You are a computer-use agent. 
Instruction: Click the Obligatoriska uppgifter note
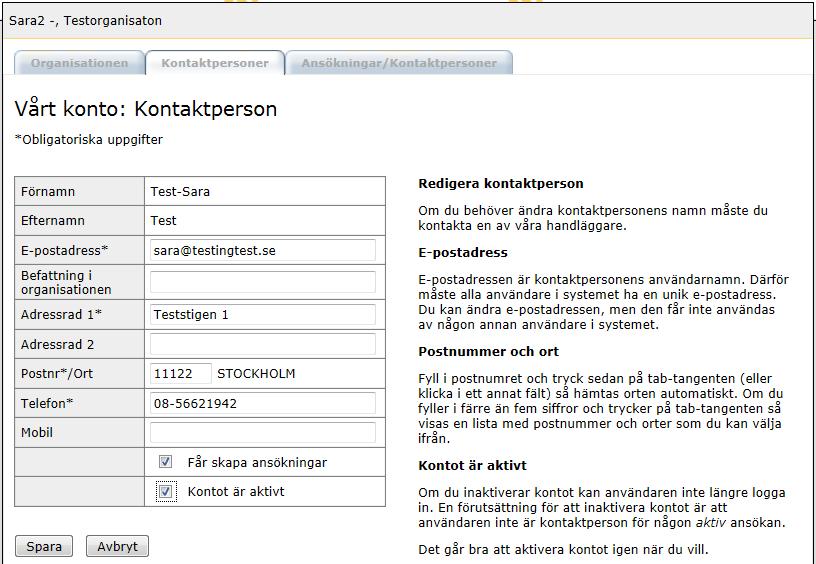(88, 140)
